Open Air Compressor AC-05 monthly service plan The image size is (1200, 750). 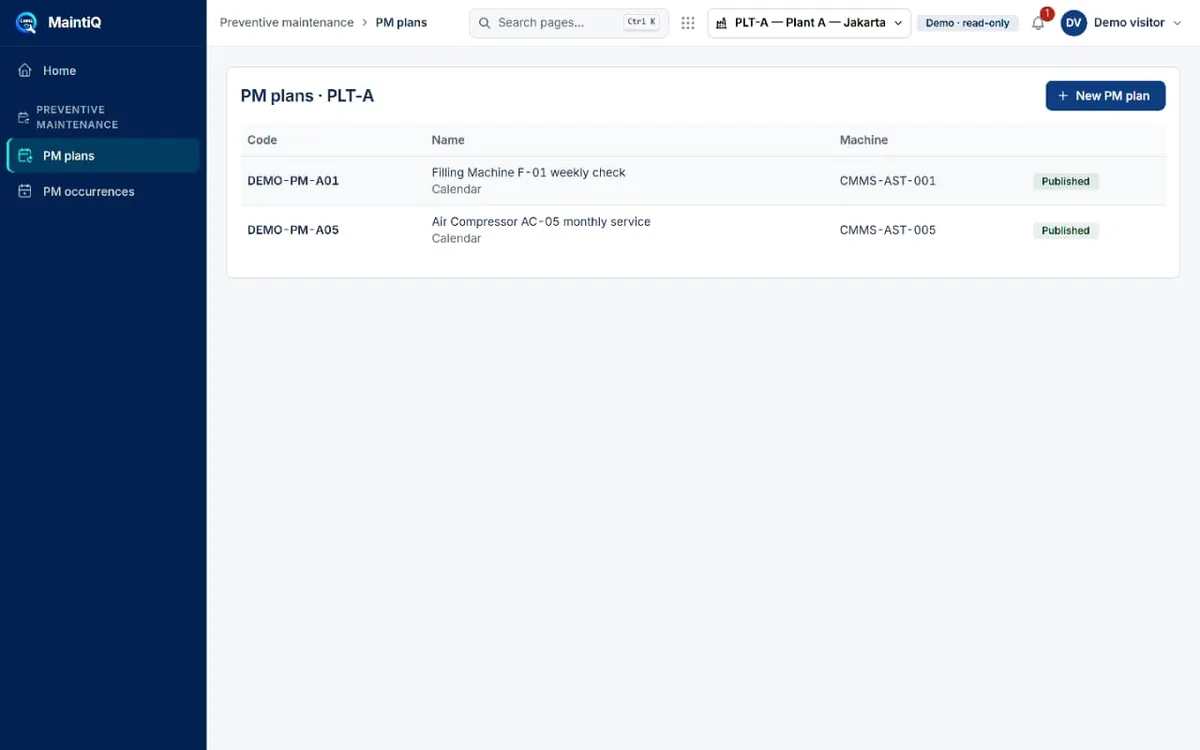pyautogui.click(x=541, y=222)
